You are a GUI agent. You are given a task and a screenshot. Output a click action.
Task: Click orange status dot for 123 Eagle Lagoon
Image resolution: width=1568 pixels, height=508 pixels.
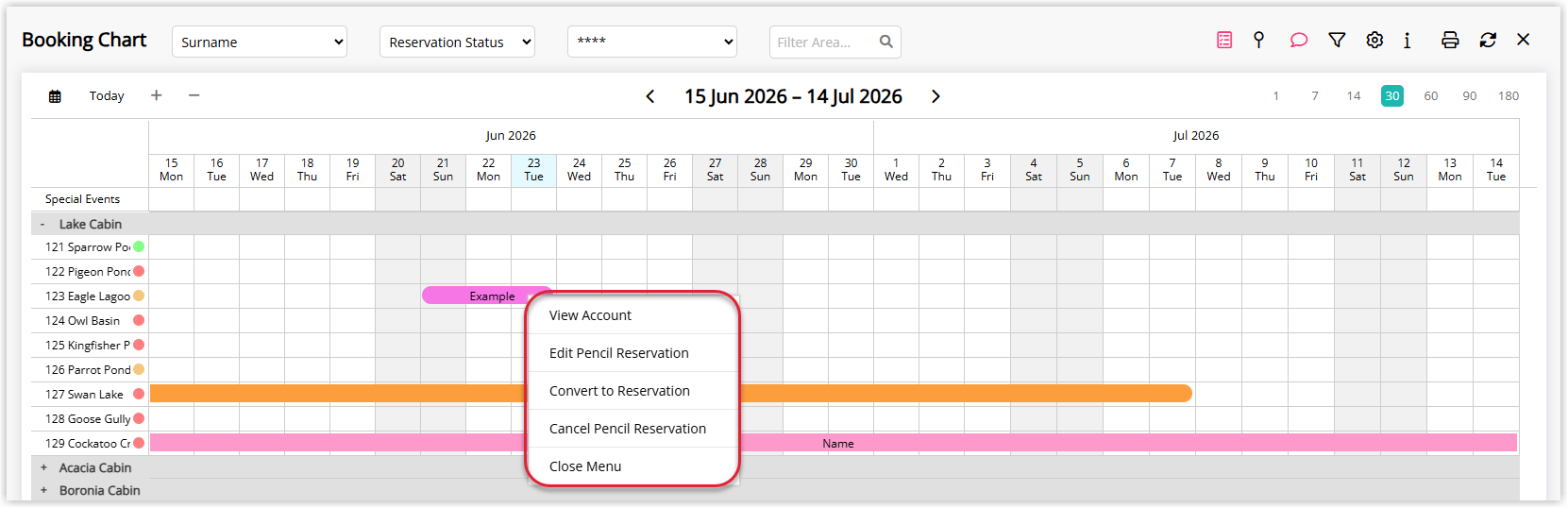139,296
